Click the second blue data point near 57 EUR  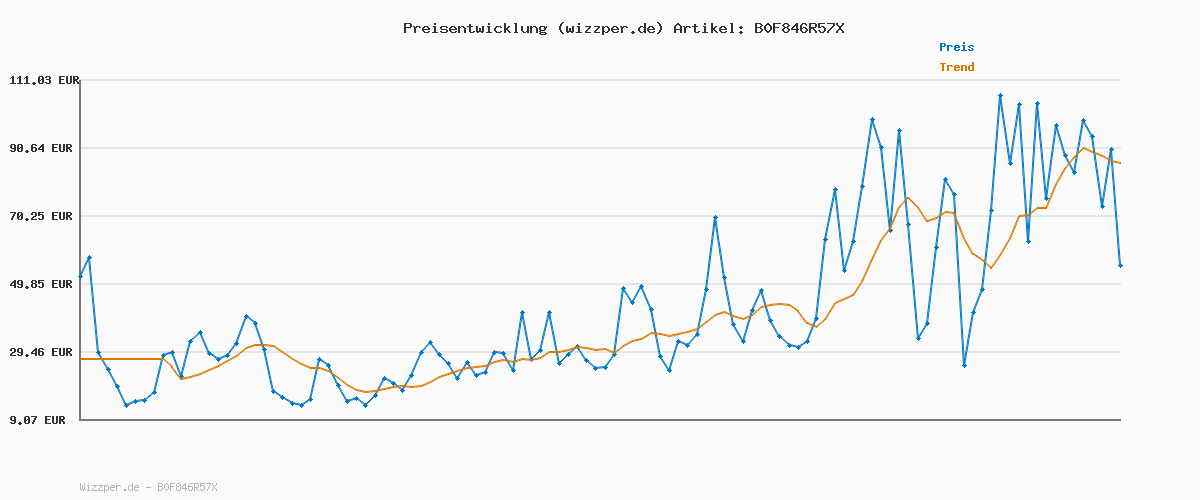coord(89,258)
